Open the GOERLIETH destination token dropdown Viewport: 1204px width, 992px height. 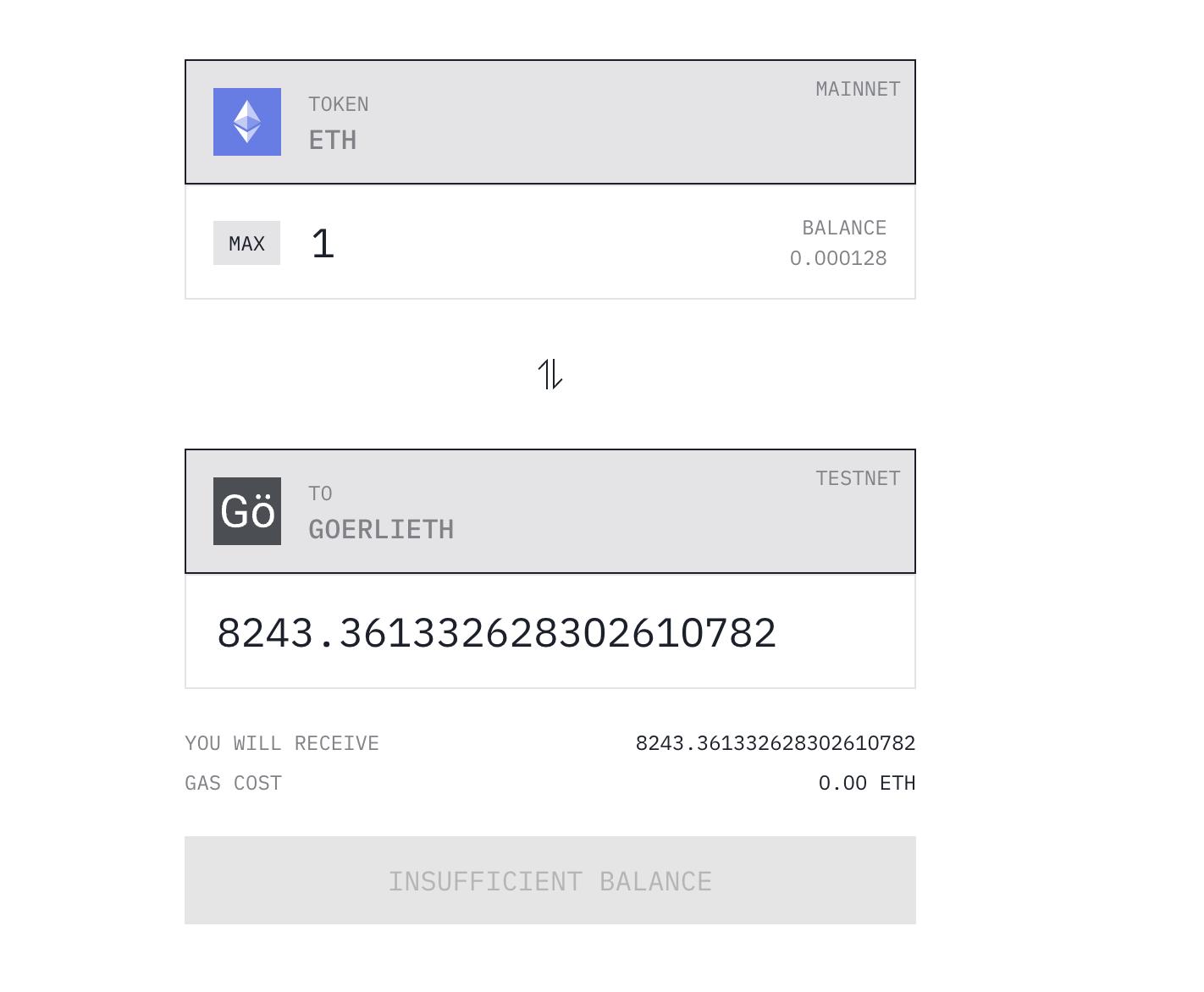tap(381, 530)
